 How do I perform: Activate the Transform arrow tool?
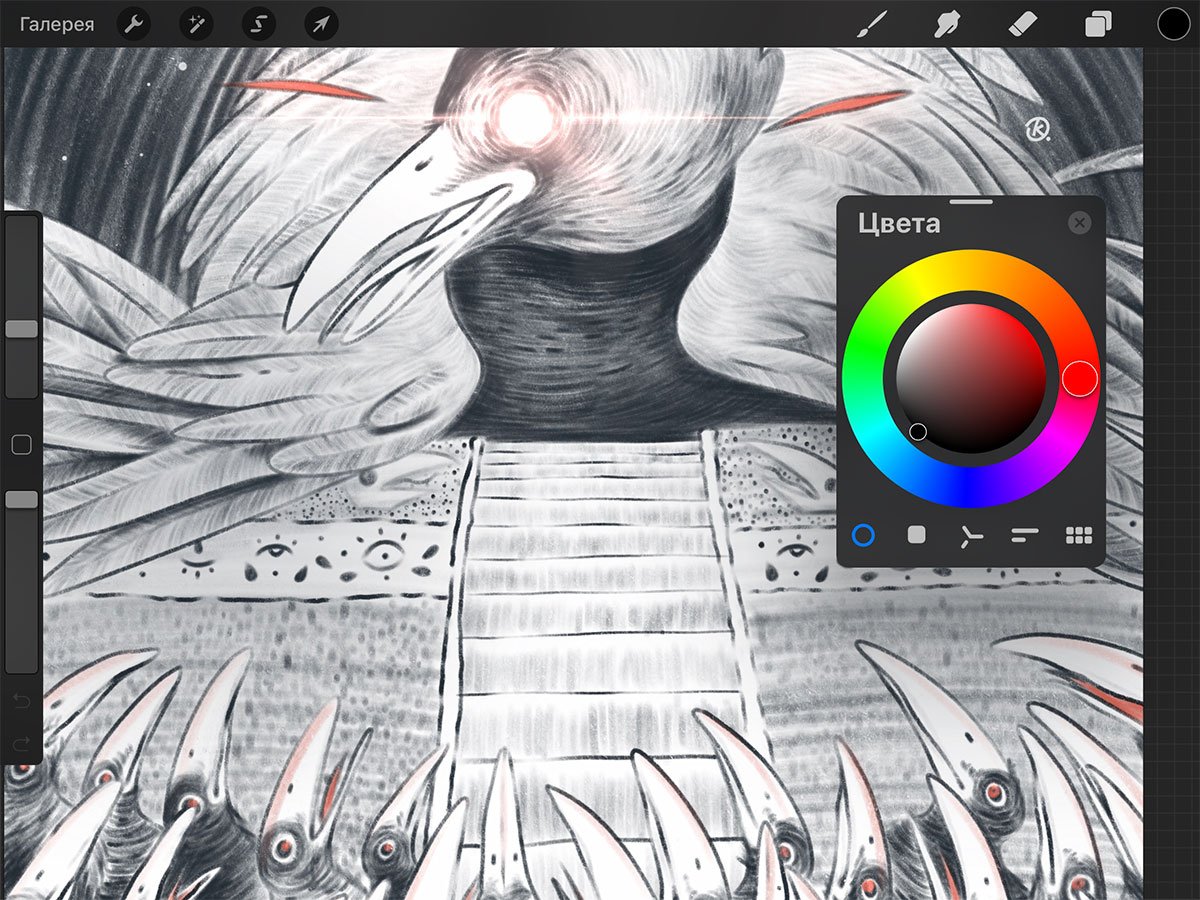coord(321,24)
